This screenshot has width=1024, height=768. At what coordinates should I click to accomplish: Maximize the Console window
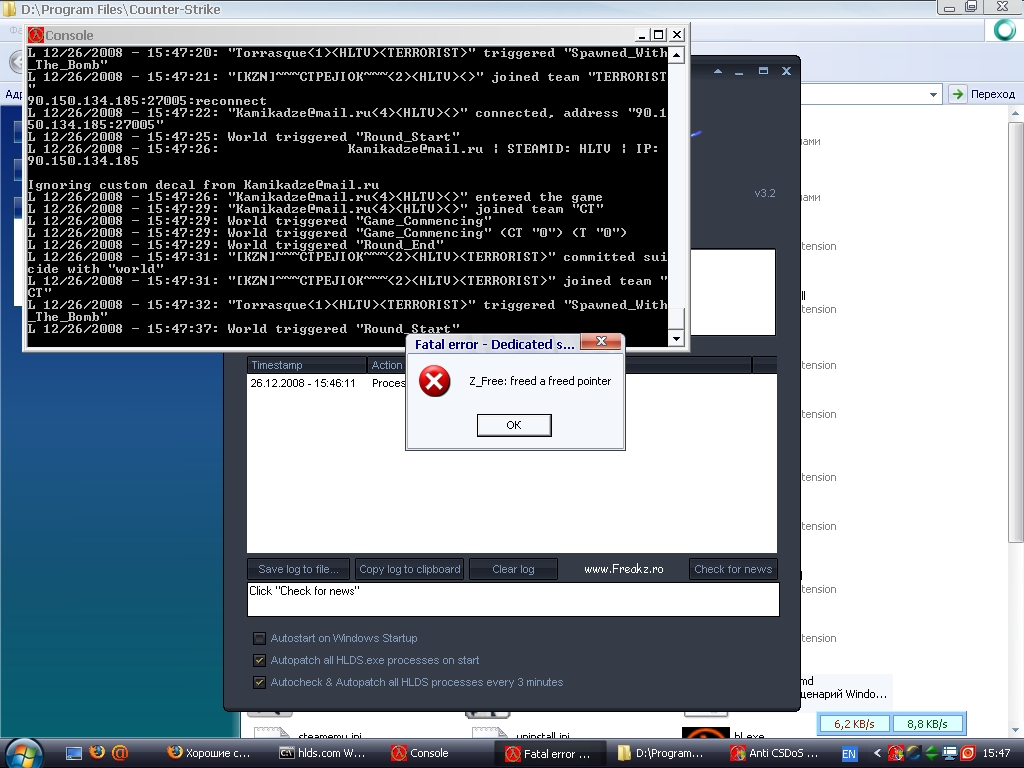pyautogui.click(x=659, y=35)
